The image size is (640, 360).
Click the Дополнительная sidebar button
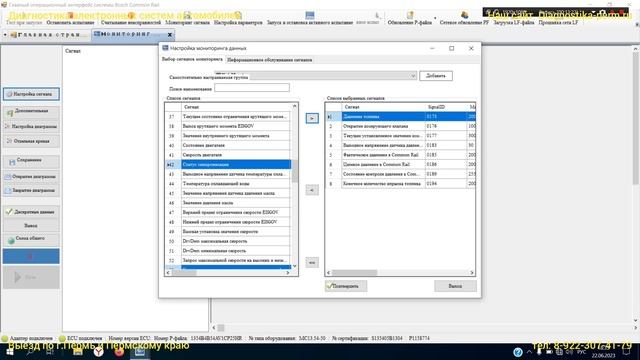[31, 111]
